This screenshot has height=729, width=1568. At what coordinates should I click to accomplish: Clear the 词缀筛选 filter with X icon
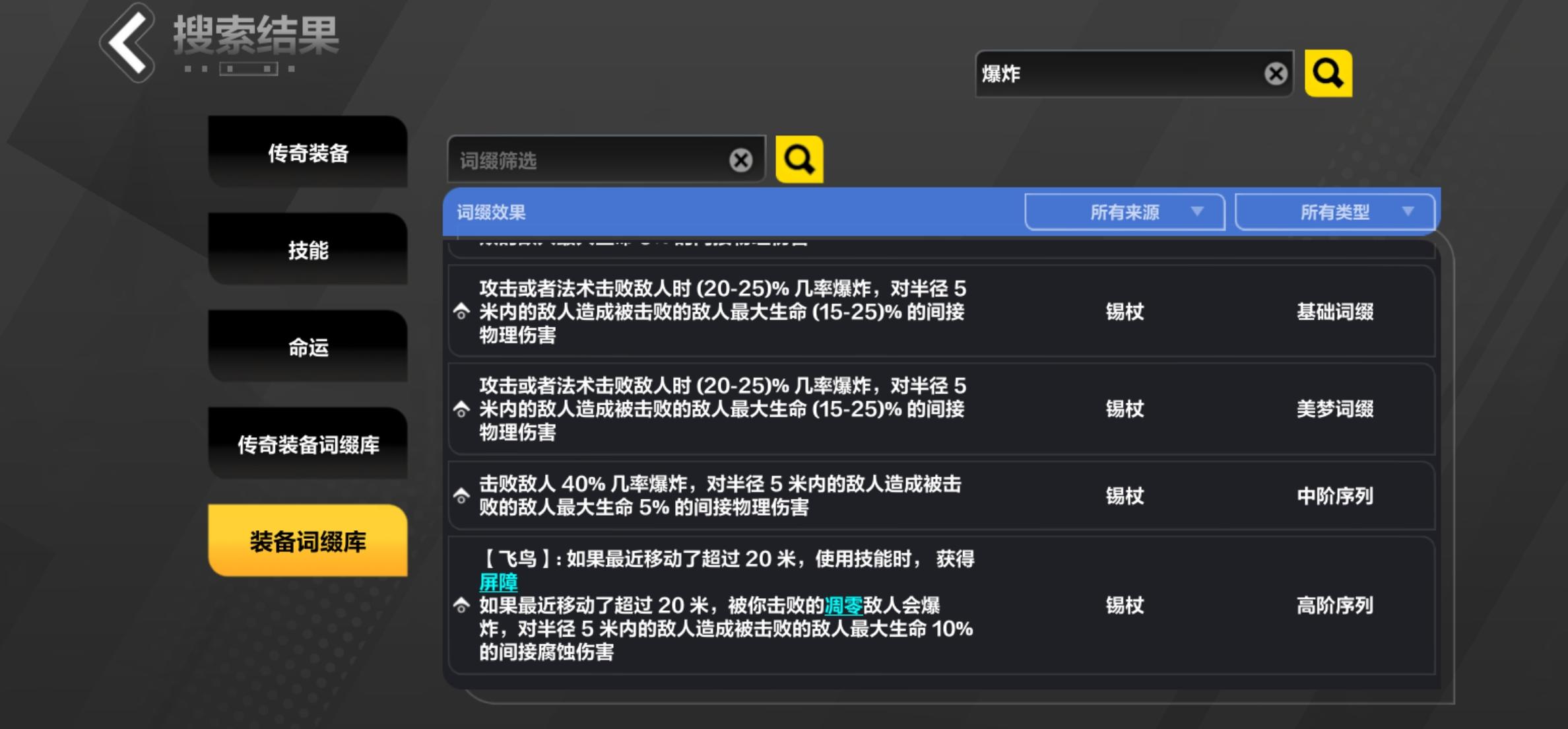point(740,160)
